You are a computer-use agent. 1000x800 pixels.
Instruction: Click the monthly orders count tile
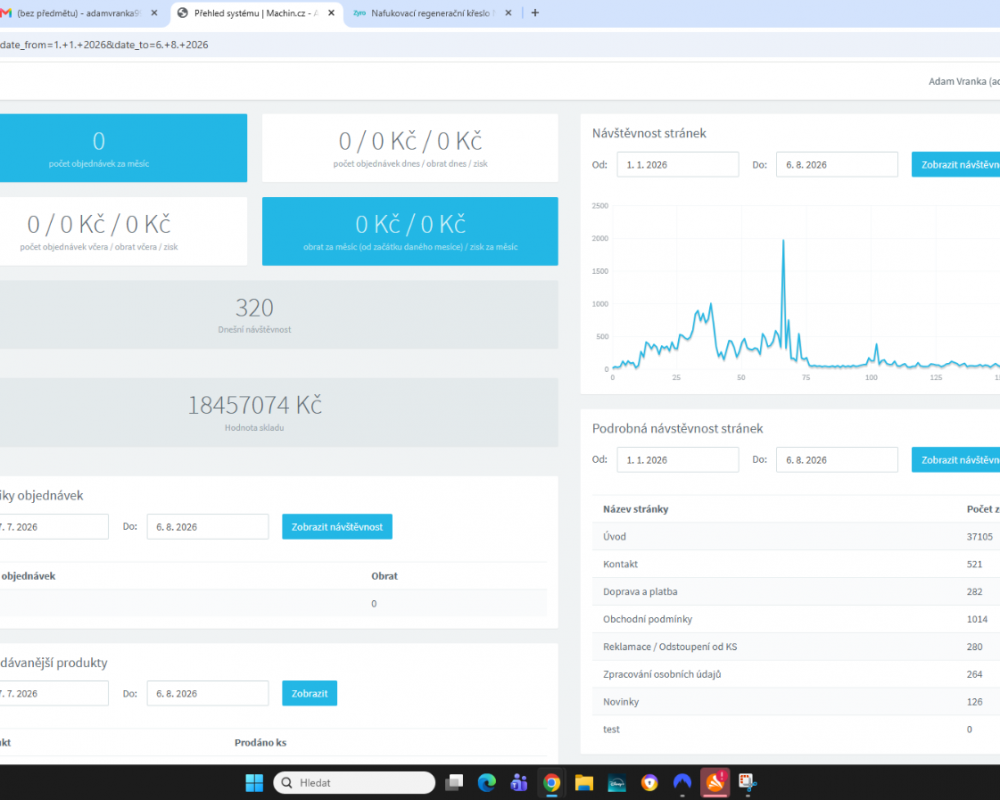pos(122,148)
